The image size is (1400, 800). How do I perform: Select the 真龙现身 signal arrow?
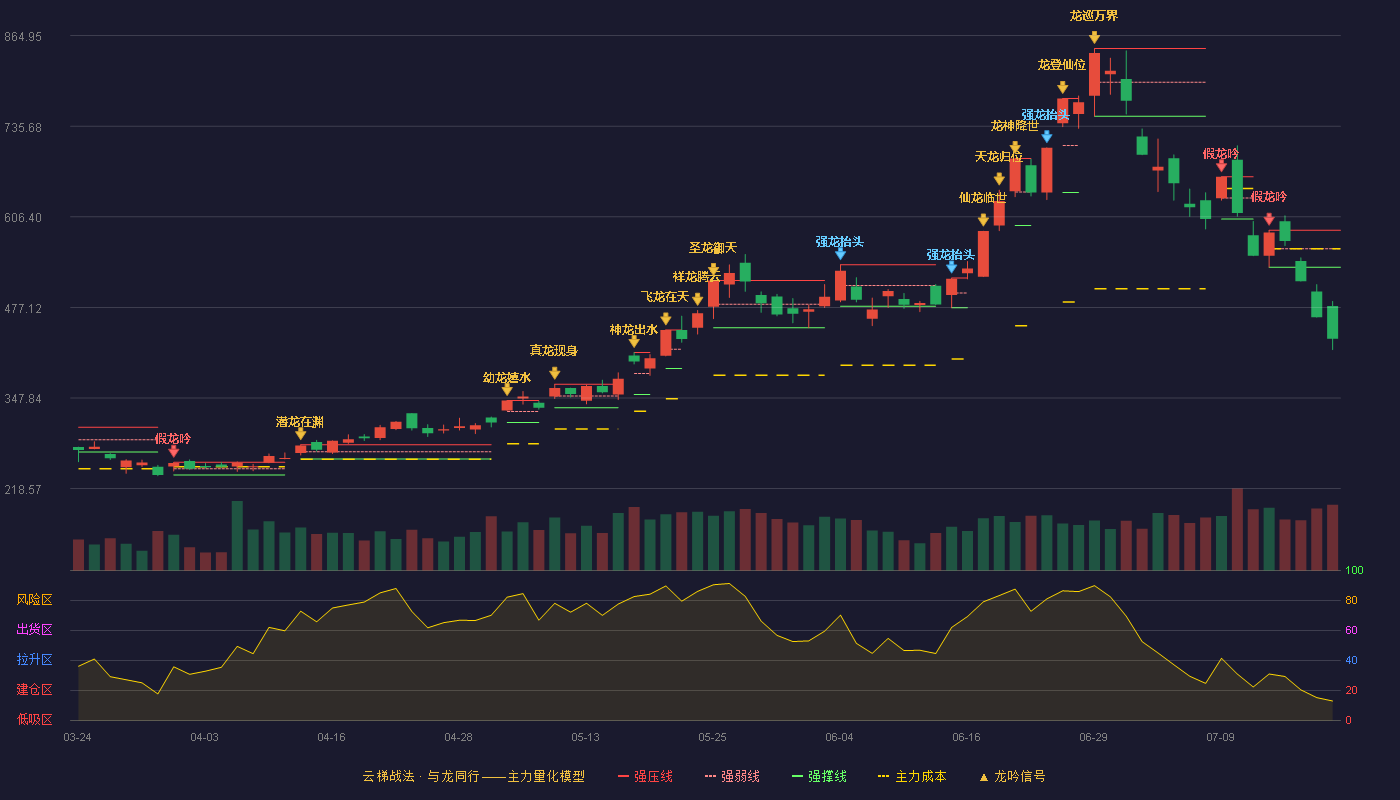[x=554, y=373]
